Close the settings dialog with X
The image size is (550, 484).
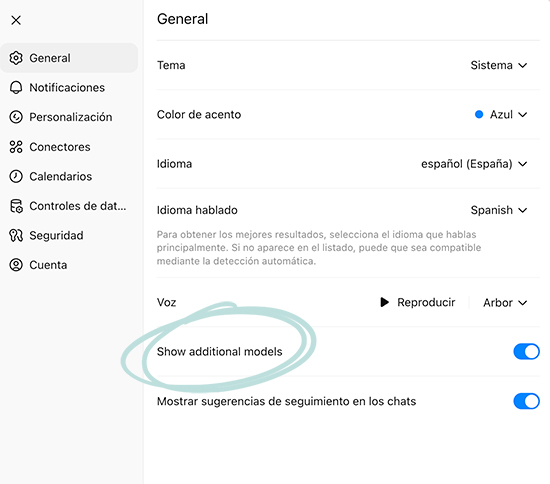click(x=16, y=20)
